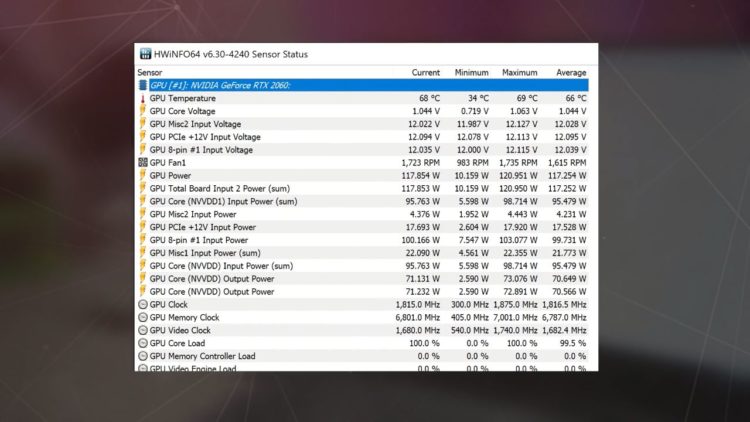This screenshot has height=422, width=750.
Task: Click clock icon beside GPU Video Clock
Action: coord(143,330)
